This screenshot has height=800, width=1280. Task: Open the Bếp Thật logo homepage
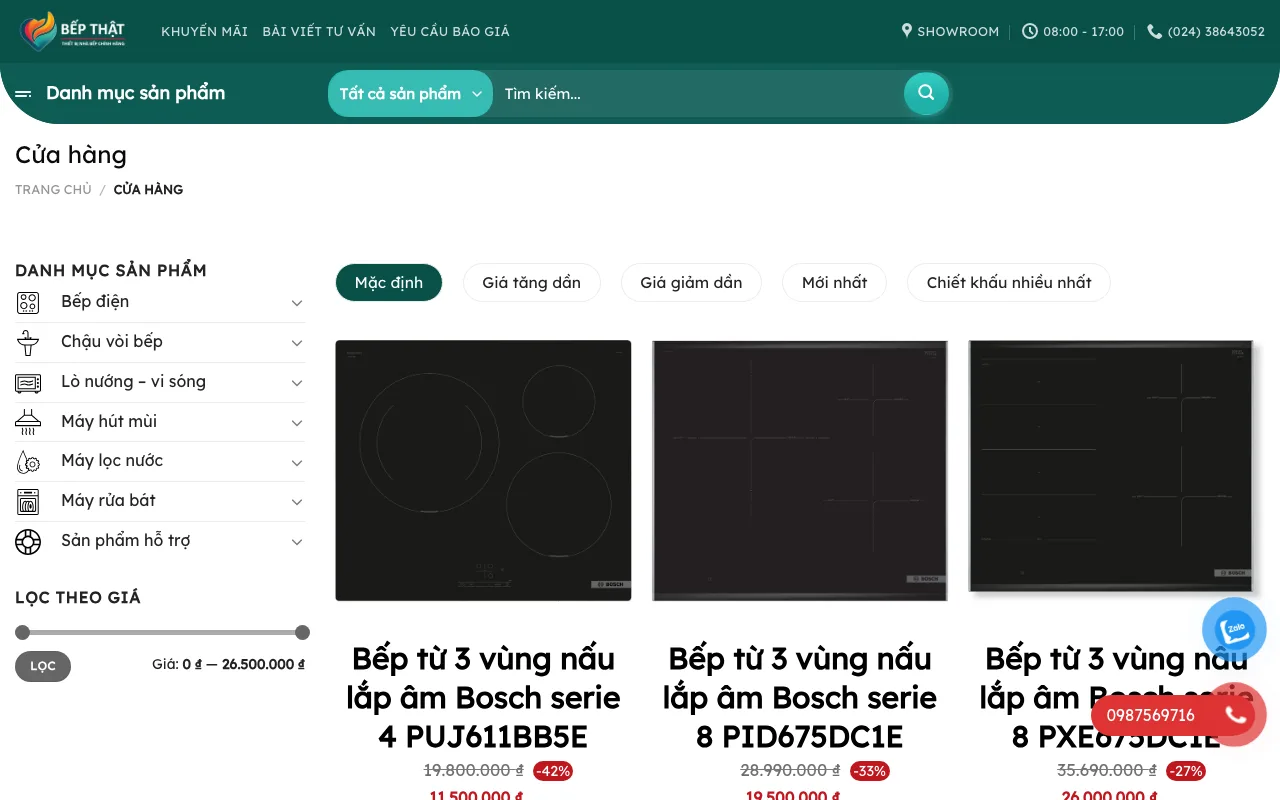[x=72, y=31]
